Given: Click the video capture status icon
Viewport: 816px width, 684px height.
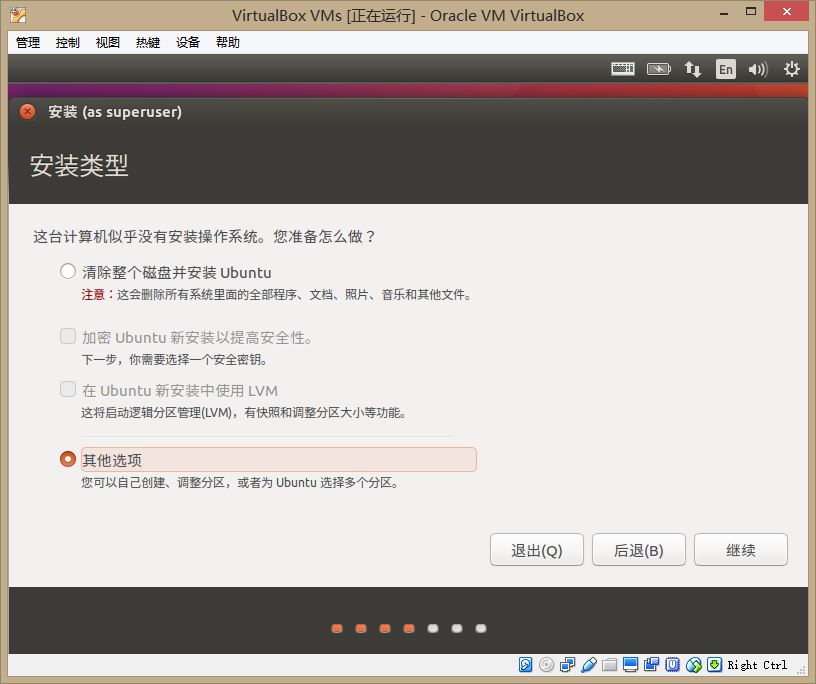Looking at the screenshot, I should (651, 665).
